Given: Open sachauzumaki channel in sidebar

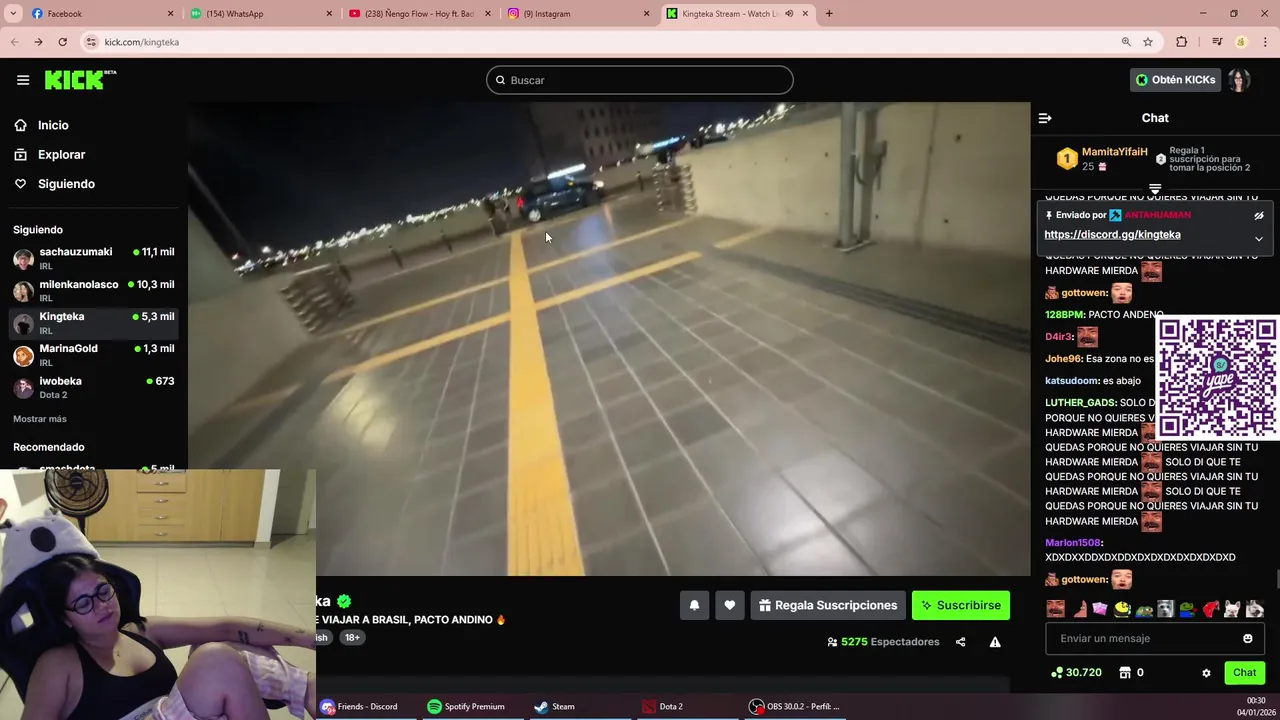Looking at the screenshot, I should point(94,258).
